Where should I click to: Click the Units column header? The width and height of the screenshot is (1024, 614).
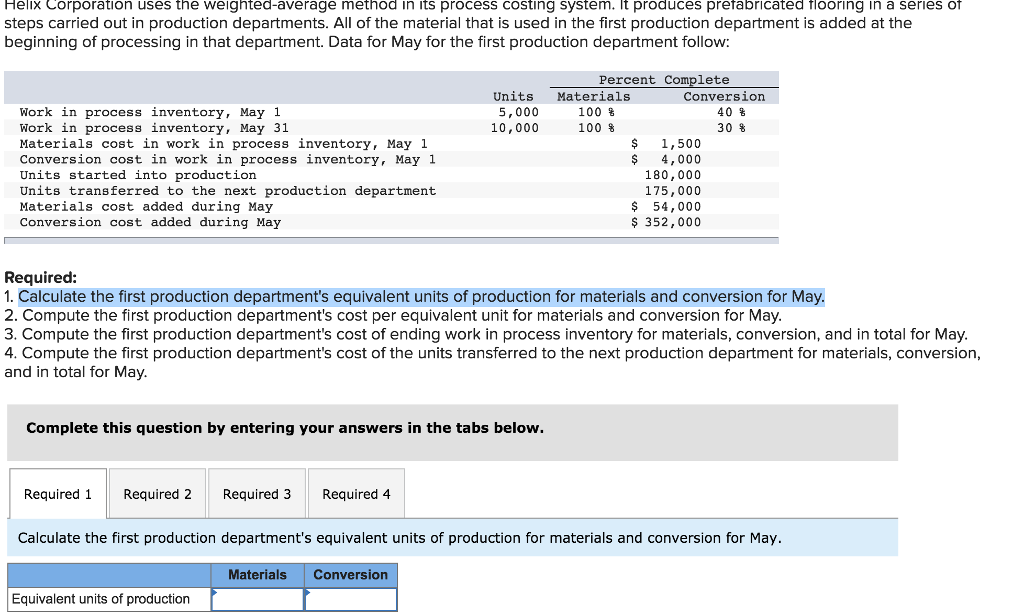(x=512, y=96)
